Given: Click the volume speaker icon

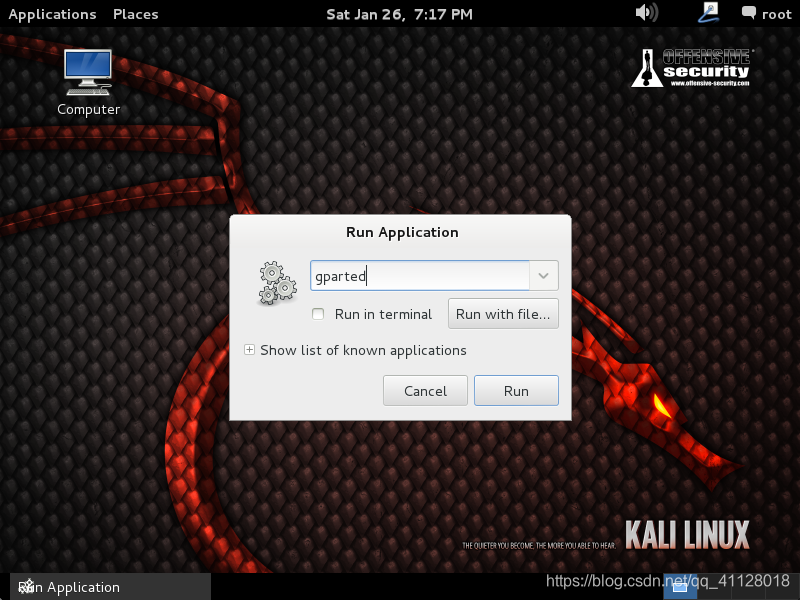Looking at the screenshot, I should point(646,12).
